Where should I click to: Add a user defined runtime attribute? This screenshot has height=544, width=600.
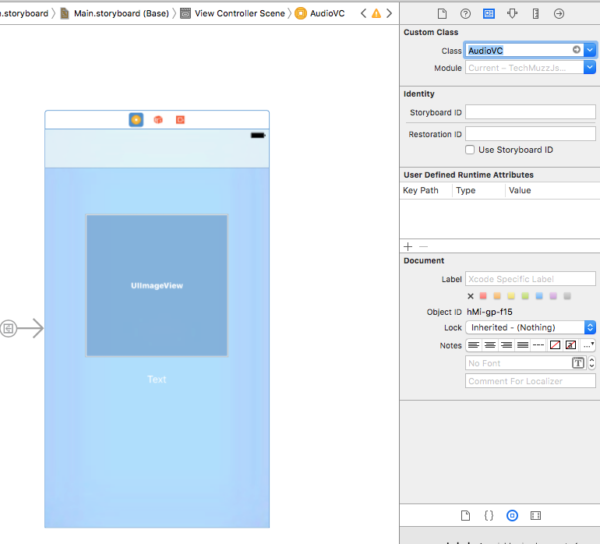click(408, 247)
